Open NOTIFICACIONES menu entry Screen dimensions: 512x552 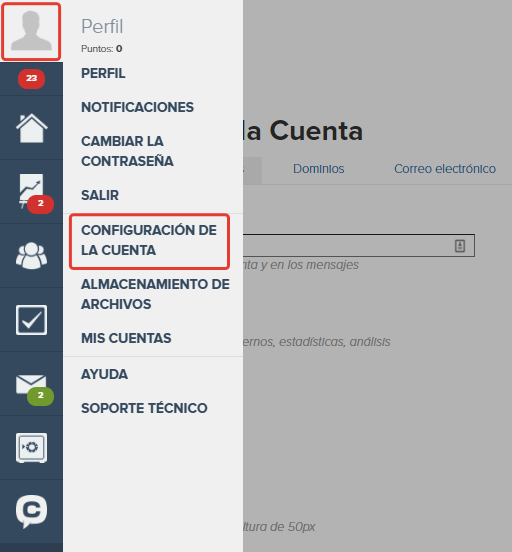137,107
